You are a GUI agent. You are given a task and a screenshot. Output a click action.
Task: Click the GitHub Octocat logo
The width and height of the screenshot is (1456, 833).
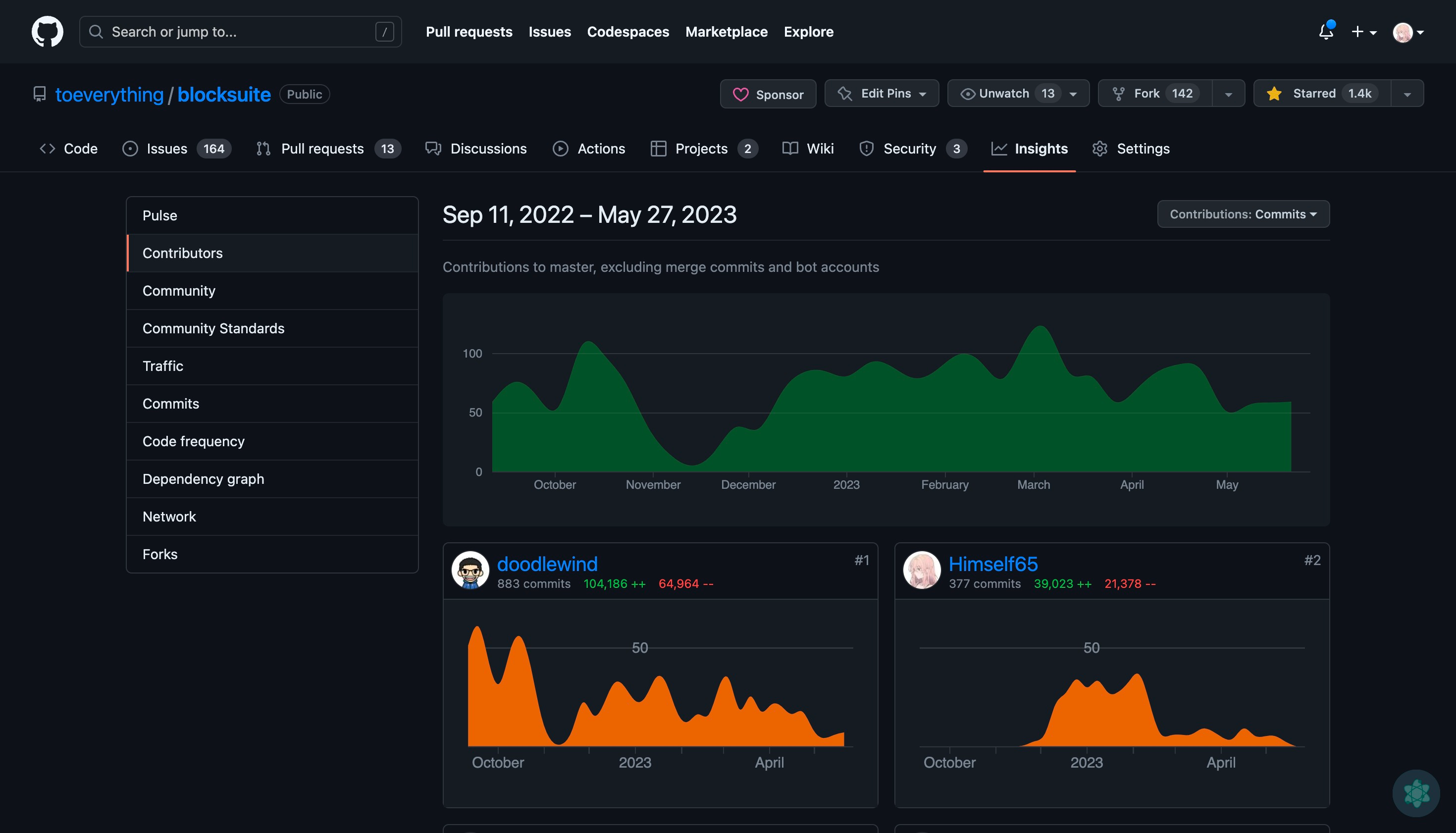48,32
